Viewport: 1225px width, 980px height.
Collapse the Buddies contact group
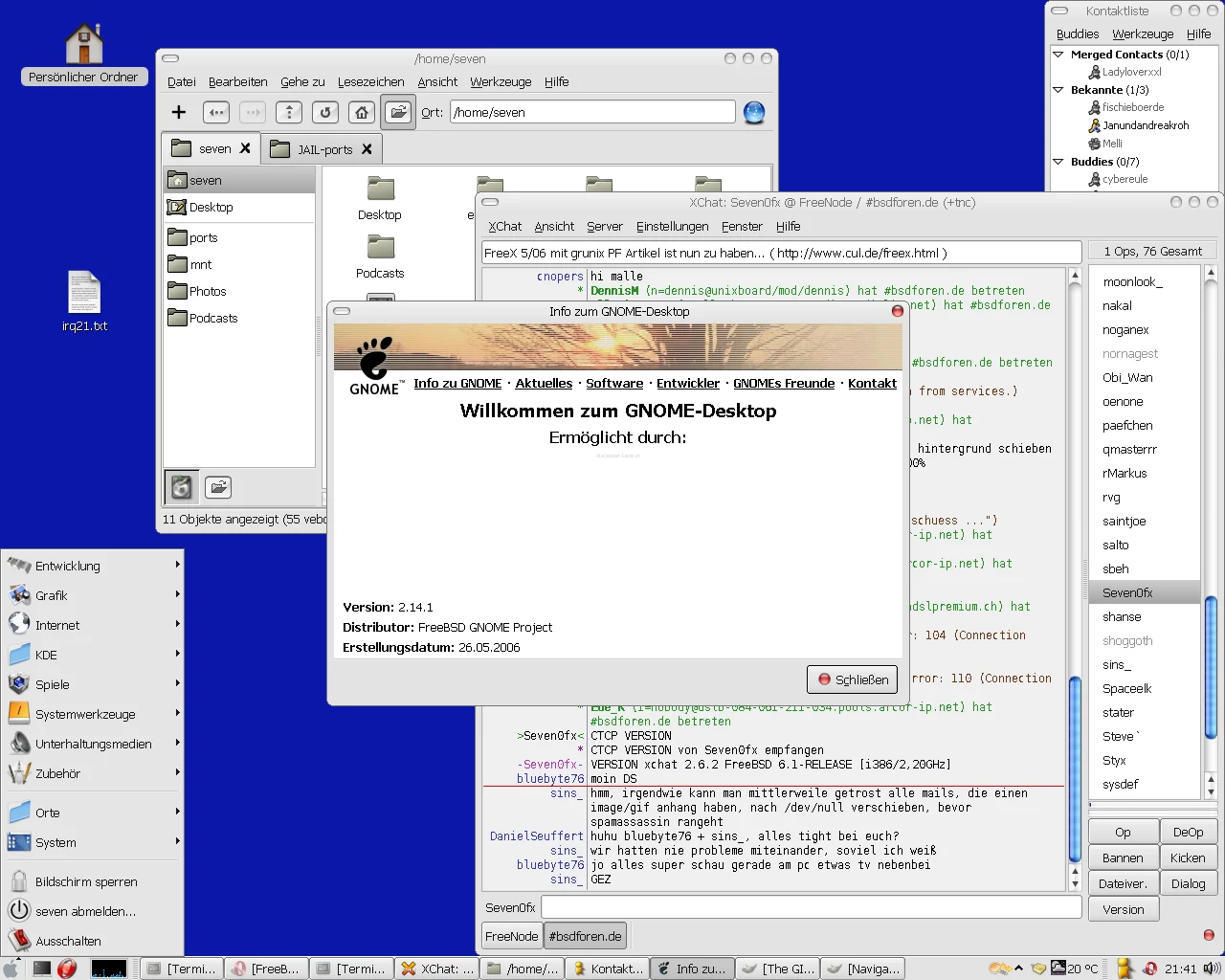[x=1058, y=162]
